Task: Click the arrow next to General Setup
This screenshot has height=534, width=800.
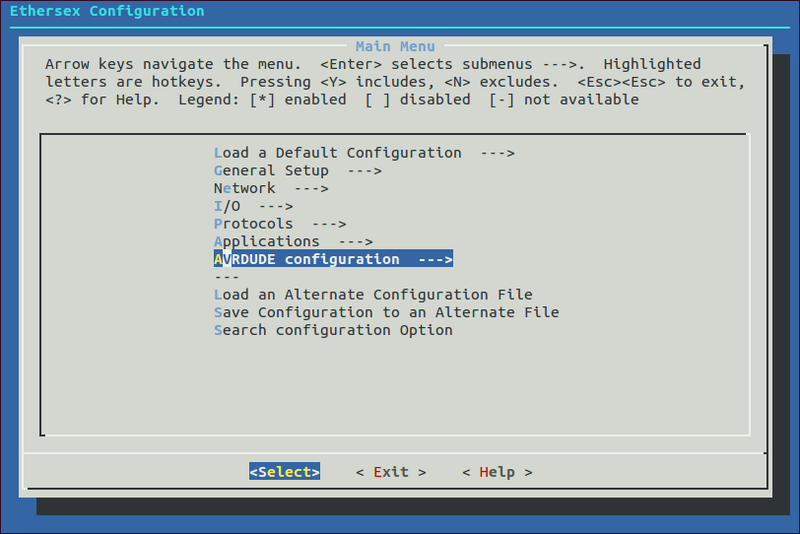Action: 364,171
